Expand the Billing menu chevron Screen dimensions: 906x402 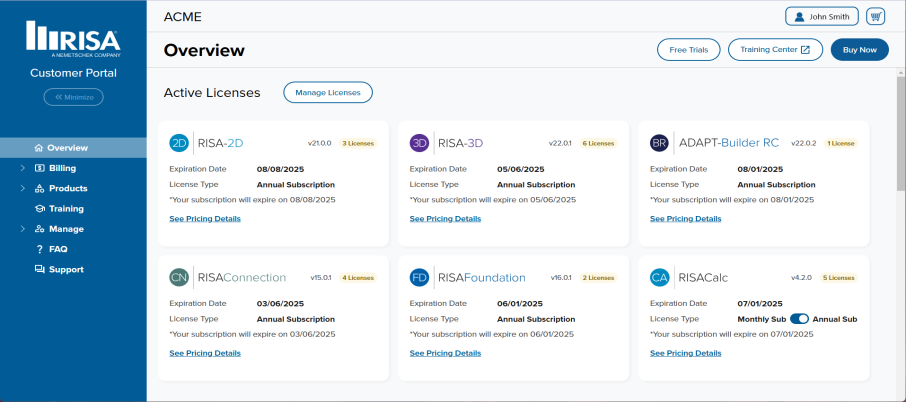point(23,168)
